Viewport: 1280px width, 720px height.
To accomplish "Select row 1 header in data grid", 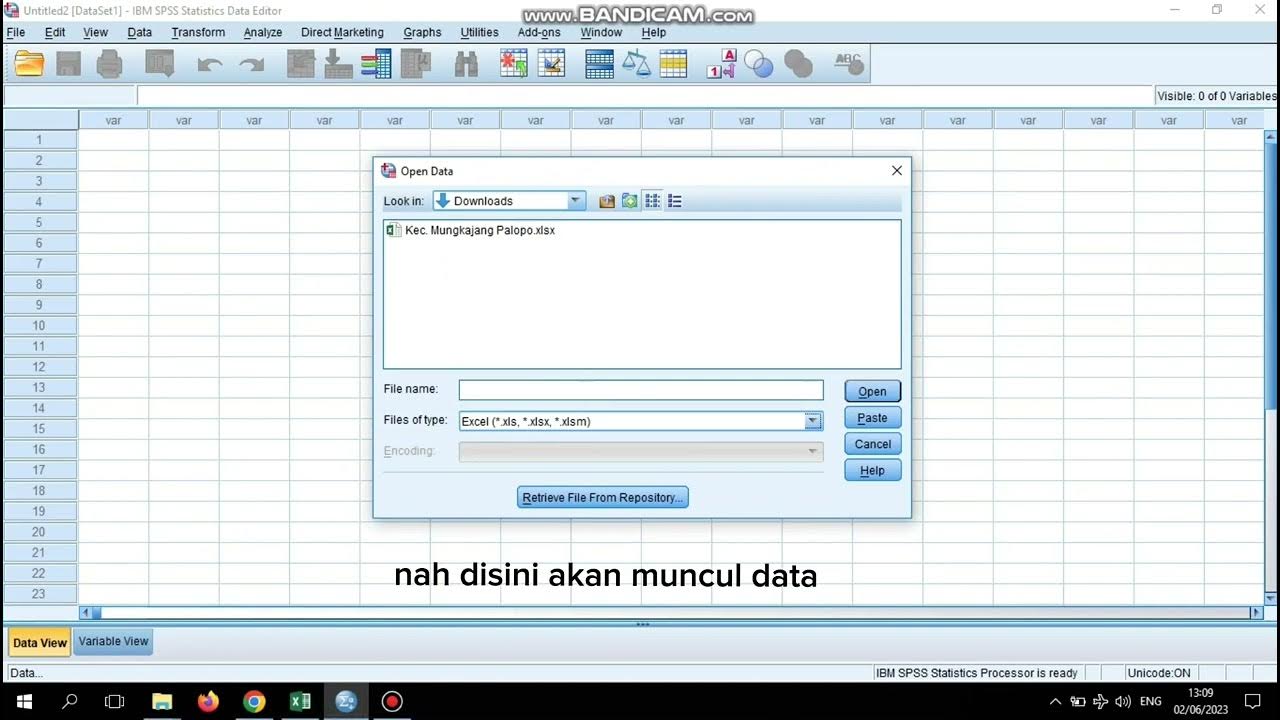I will pos(40,140).
